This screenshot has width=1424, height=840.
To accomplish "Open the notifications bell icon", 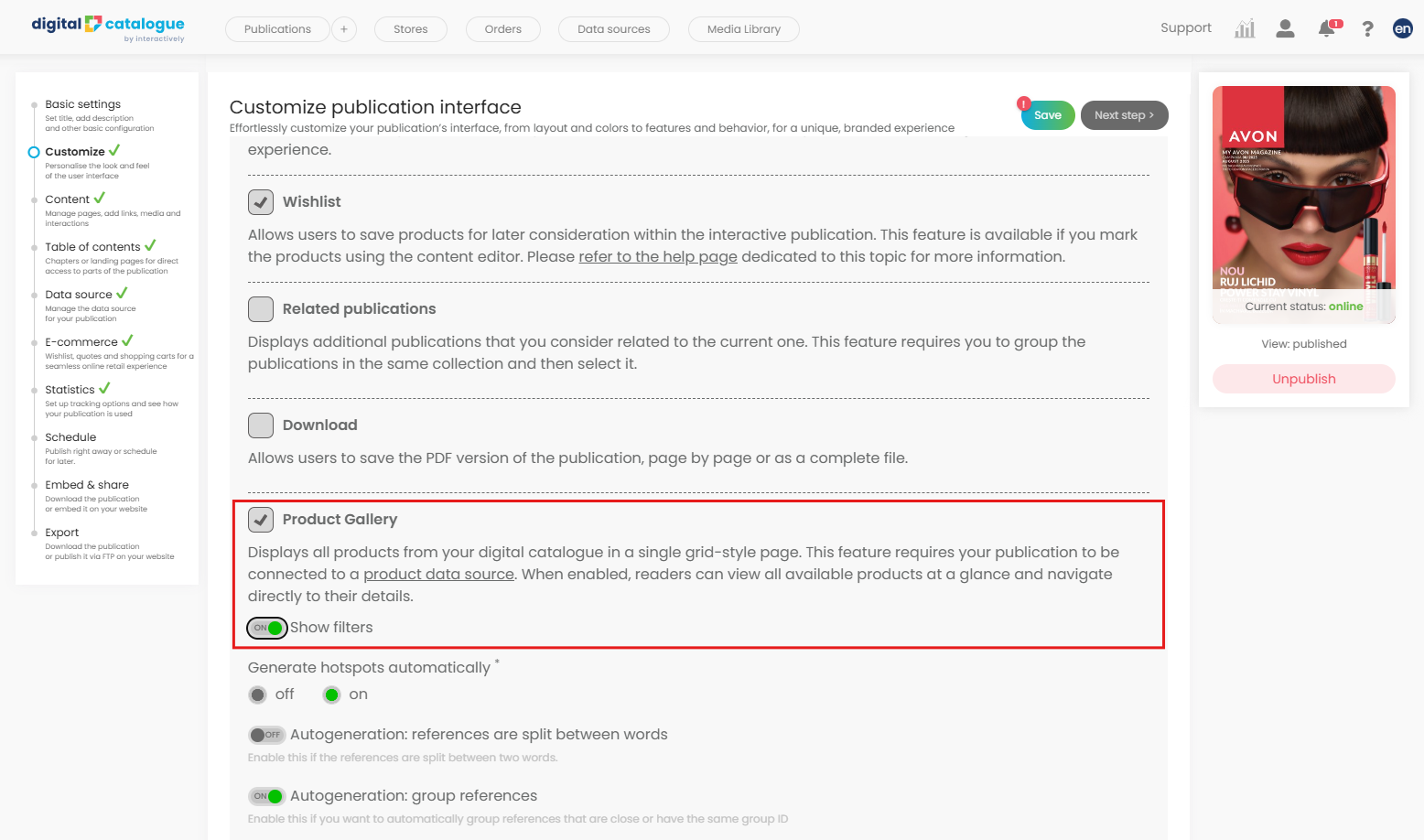I will click(1326, 28).
